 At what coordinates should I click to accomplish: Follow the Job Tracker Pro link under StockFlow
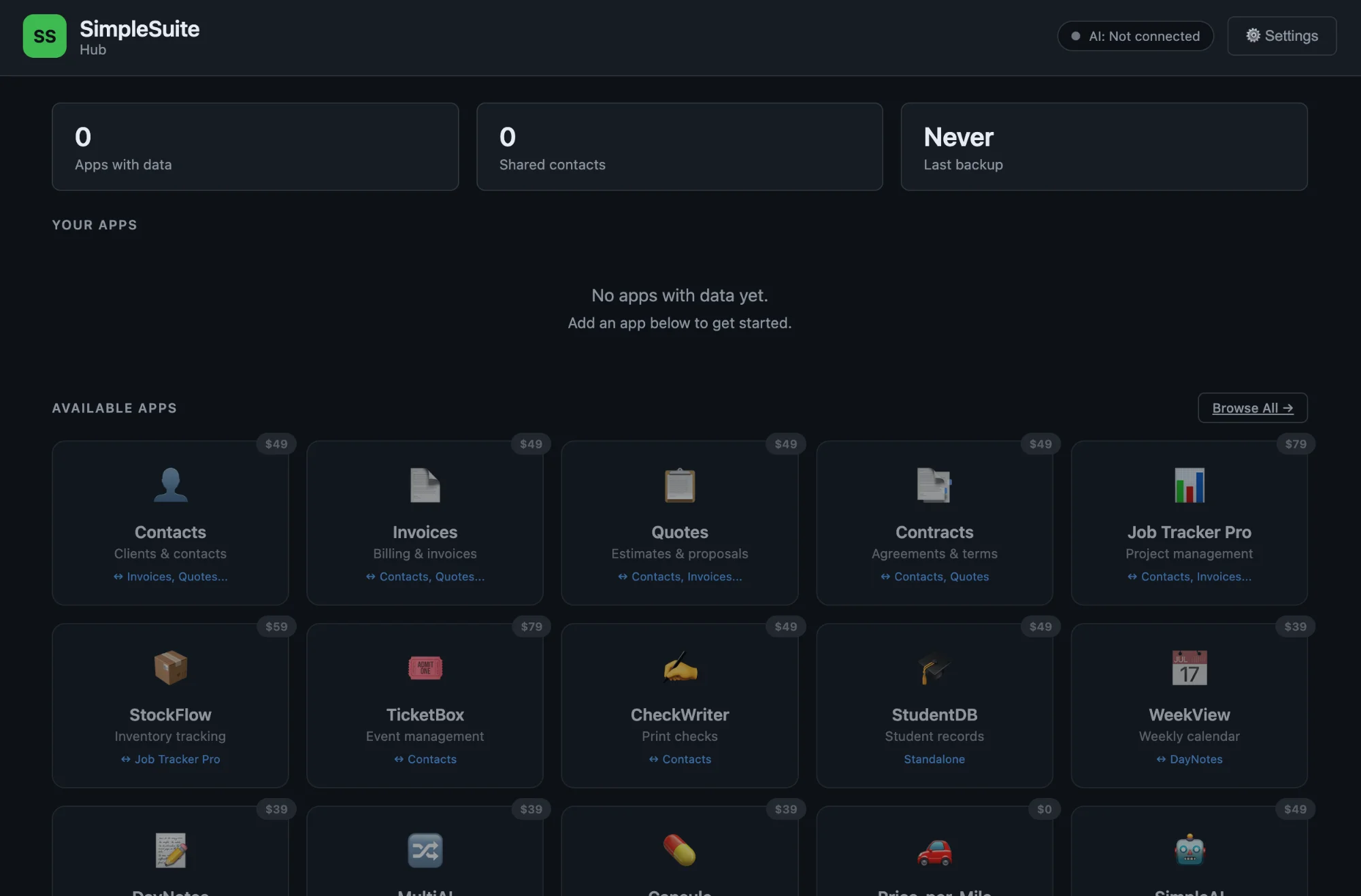coord(170,759)
